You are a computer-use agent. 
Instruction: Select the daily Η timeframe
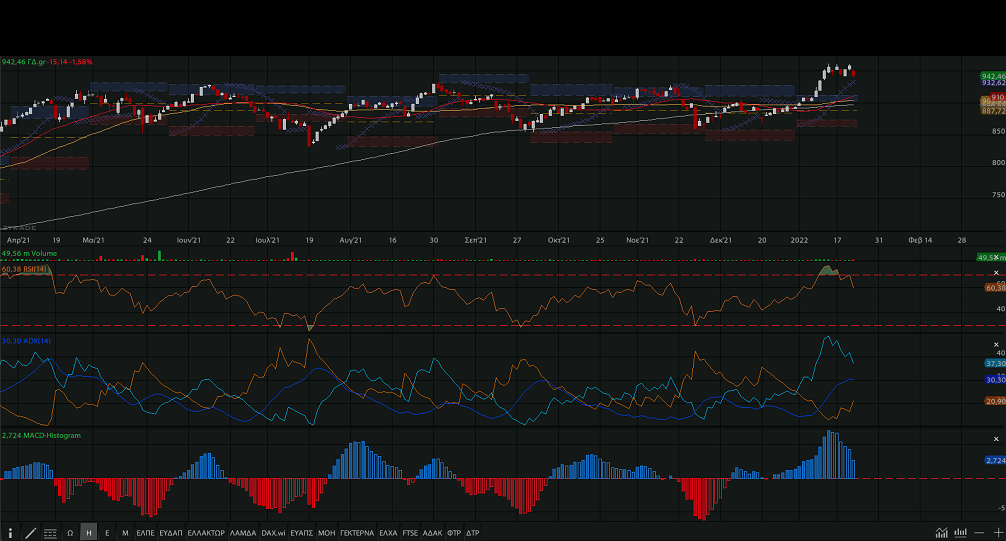point(89,533)
